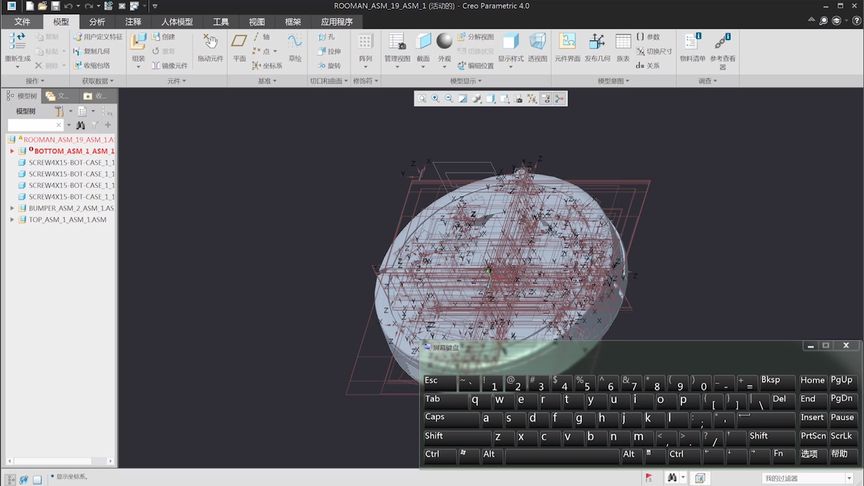Screen dimensions: 864x486
Task: Expand the BOTTOM_ASM_1_ASM_1 tree node
Action: [x=12, y=151]
